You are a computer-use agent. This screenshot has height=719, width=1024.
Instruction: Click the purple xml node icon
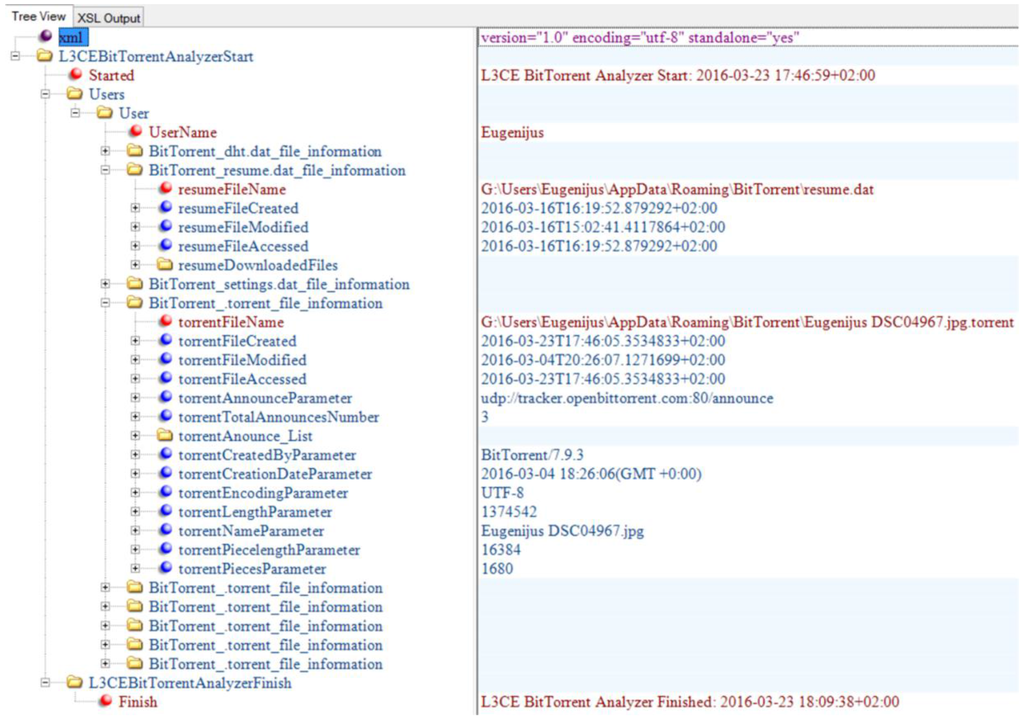(45, 37)
